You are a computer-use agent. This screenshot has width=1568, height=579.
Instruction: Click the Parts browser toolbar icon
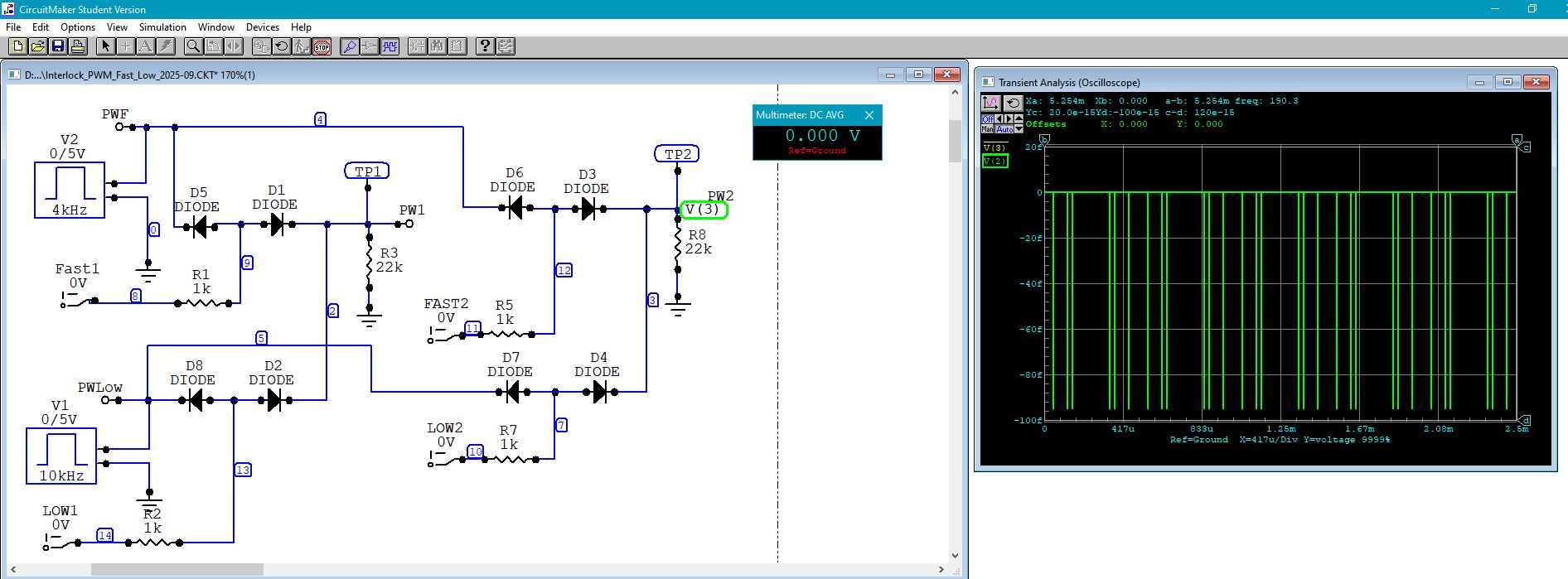point(418,46)
